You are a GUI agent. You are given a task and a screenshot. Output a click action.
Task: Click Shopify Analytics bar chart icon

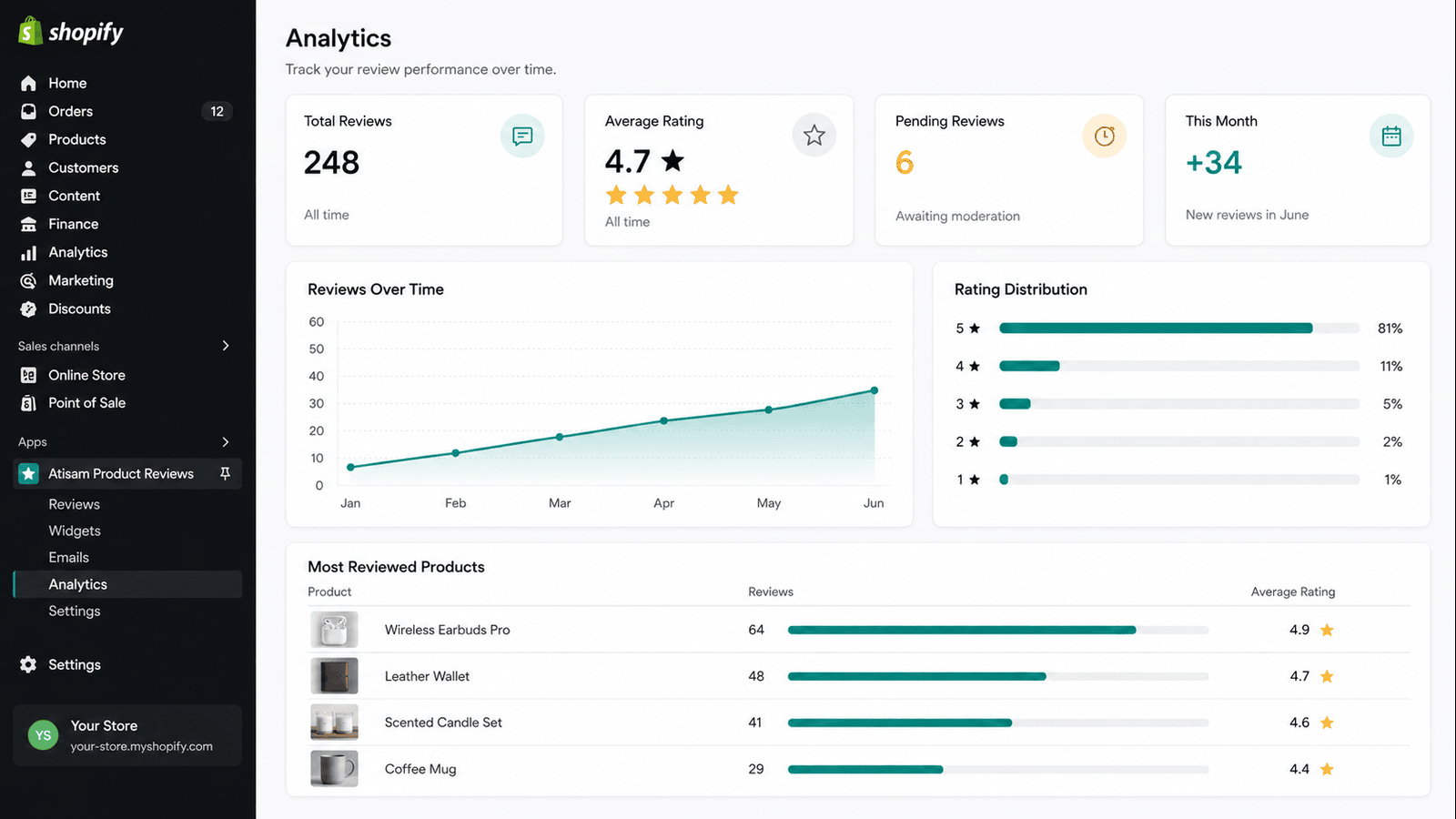coord(29,252)
